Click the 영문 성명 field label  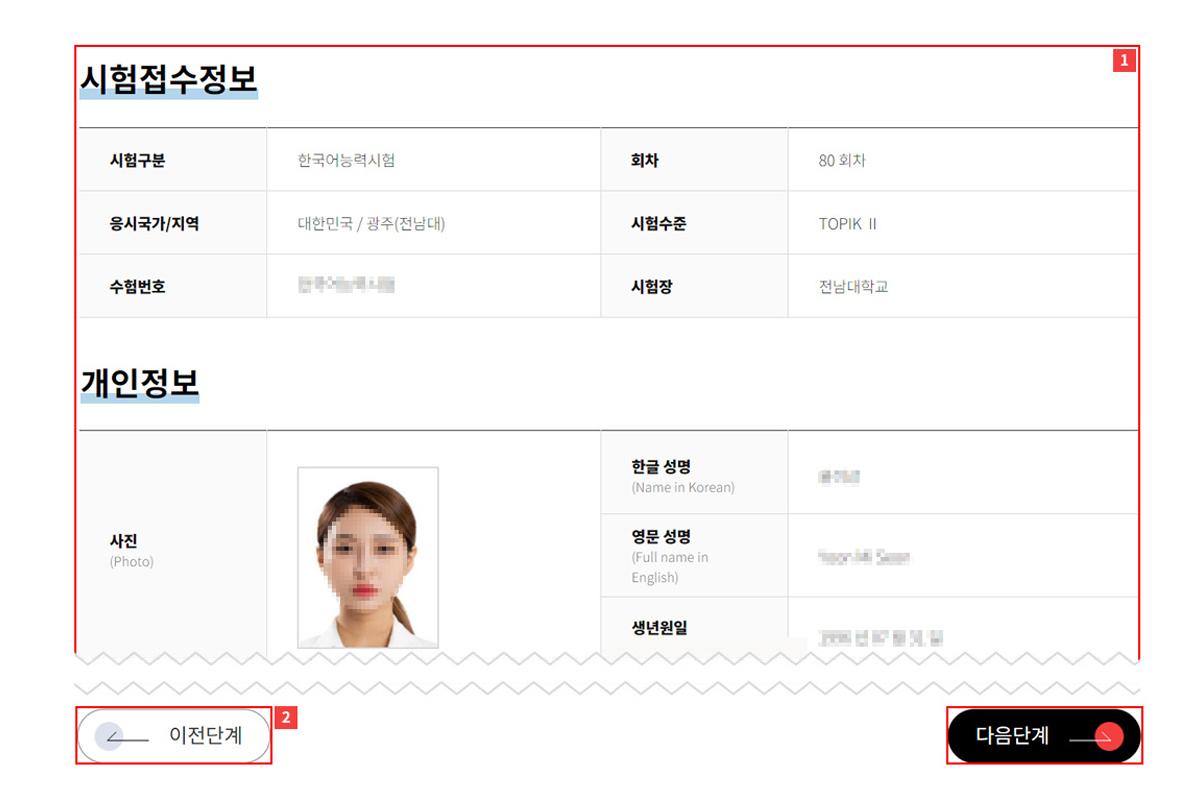point(661,537)
